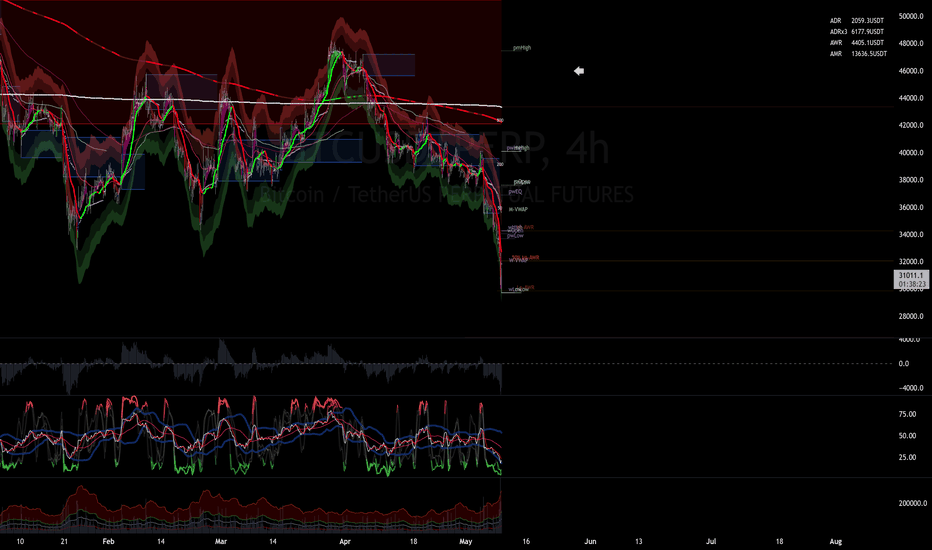
Task: Click the Feb date label
Action: tap(108, 542)
